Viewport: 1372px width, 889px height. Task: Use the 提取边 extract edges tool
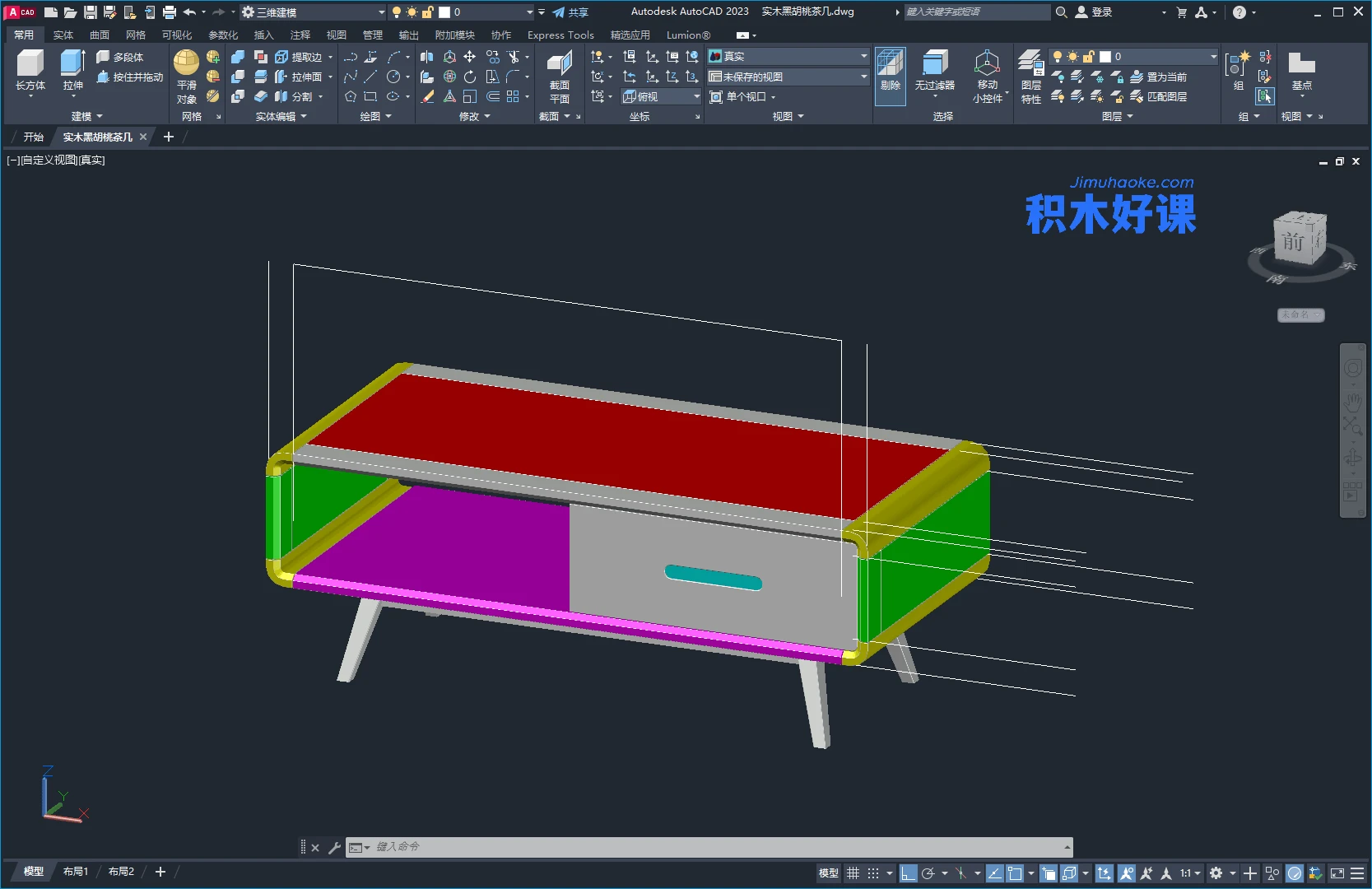301,56
